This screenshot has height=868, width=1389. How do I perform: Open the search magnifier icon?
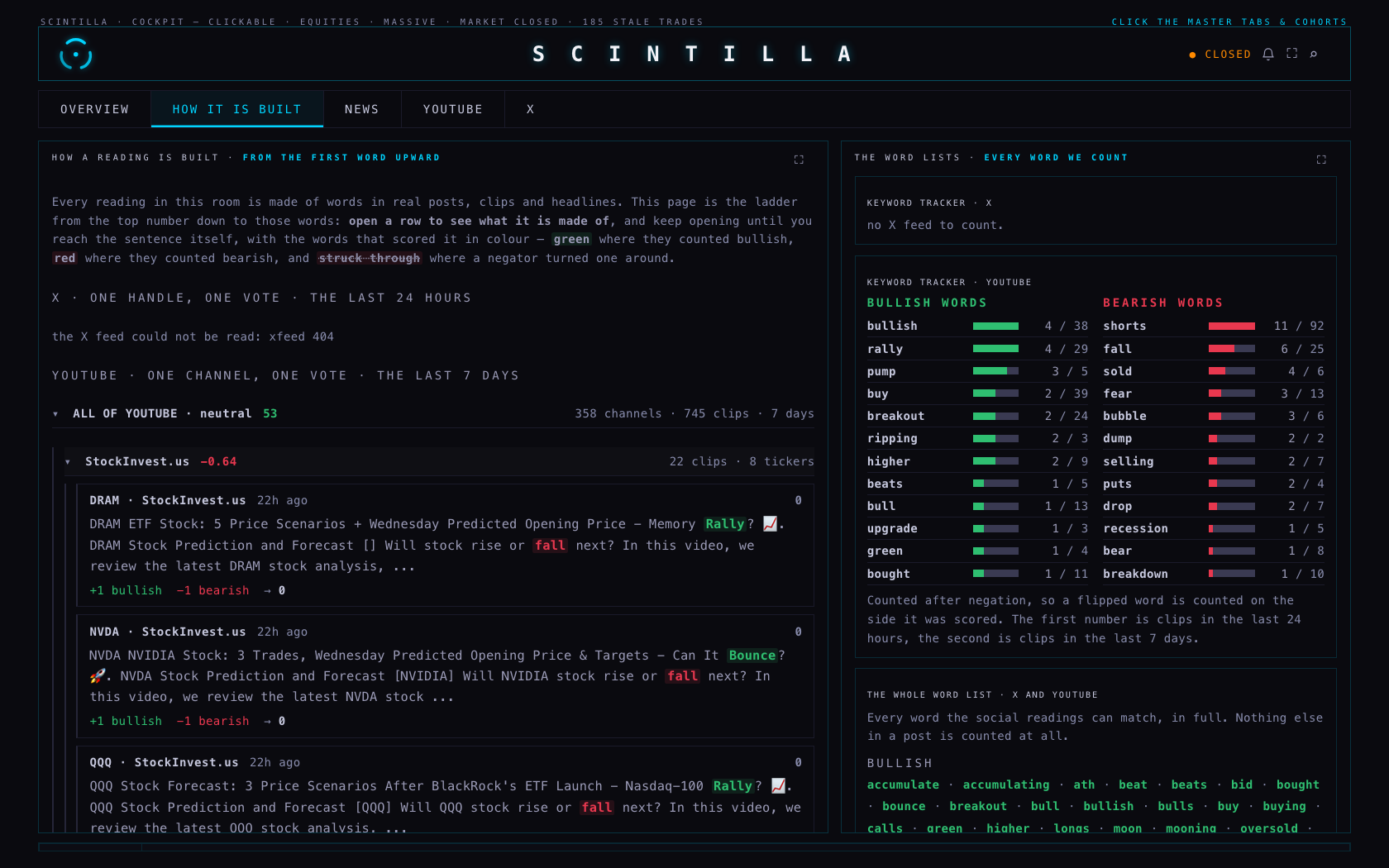1314,54
